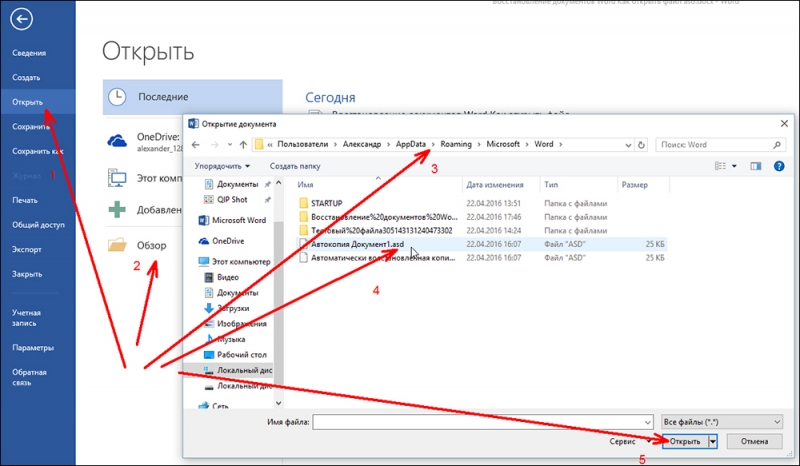Click change view layout icon

(x=720, y=166)
